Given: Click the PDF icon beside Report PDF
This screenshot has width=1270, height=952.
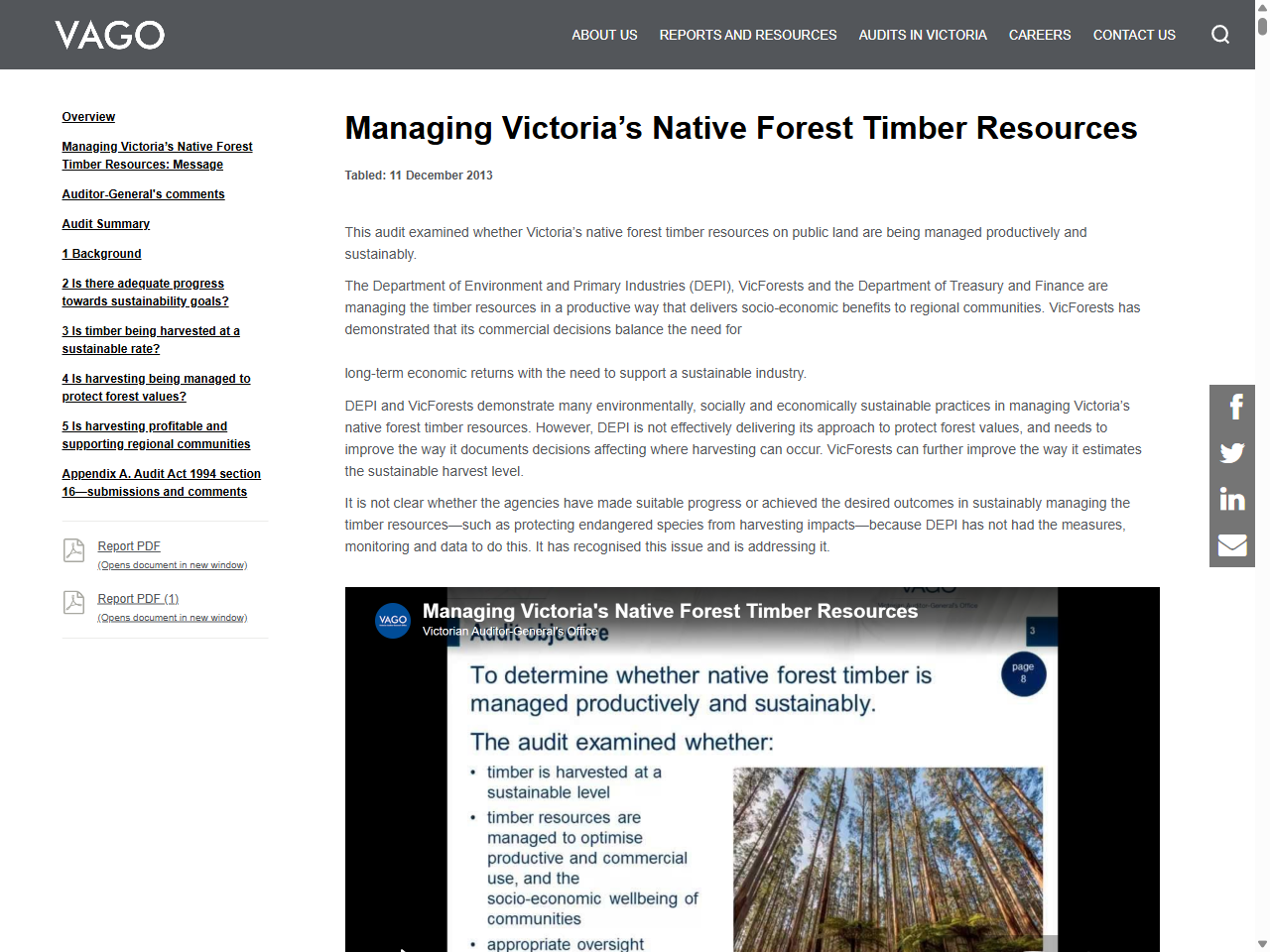Looking at the screenshot, I should tap(73, 550).
